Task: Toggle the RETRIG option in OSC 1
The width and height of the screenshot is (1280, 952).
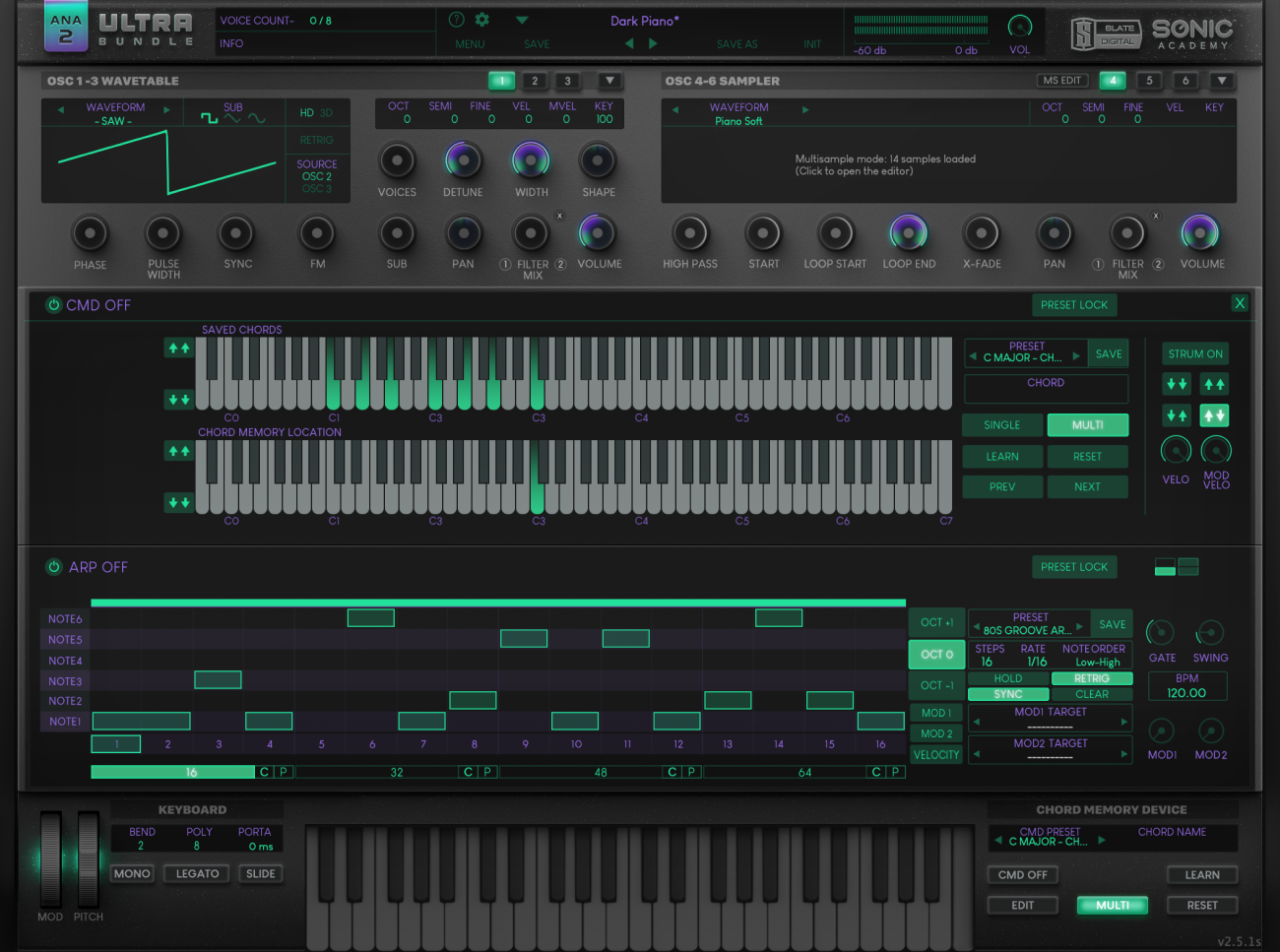Action: pos(317,140)
